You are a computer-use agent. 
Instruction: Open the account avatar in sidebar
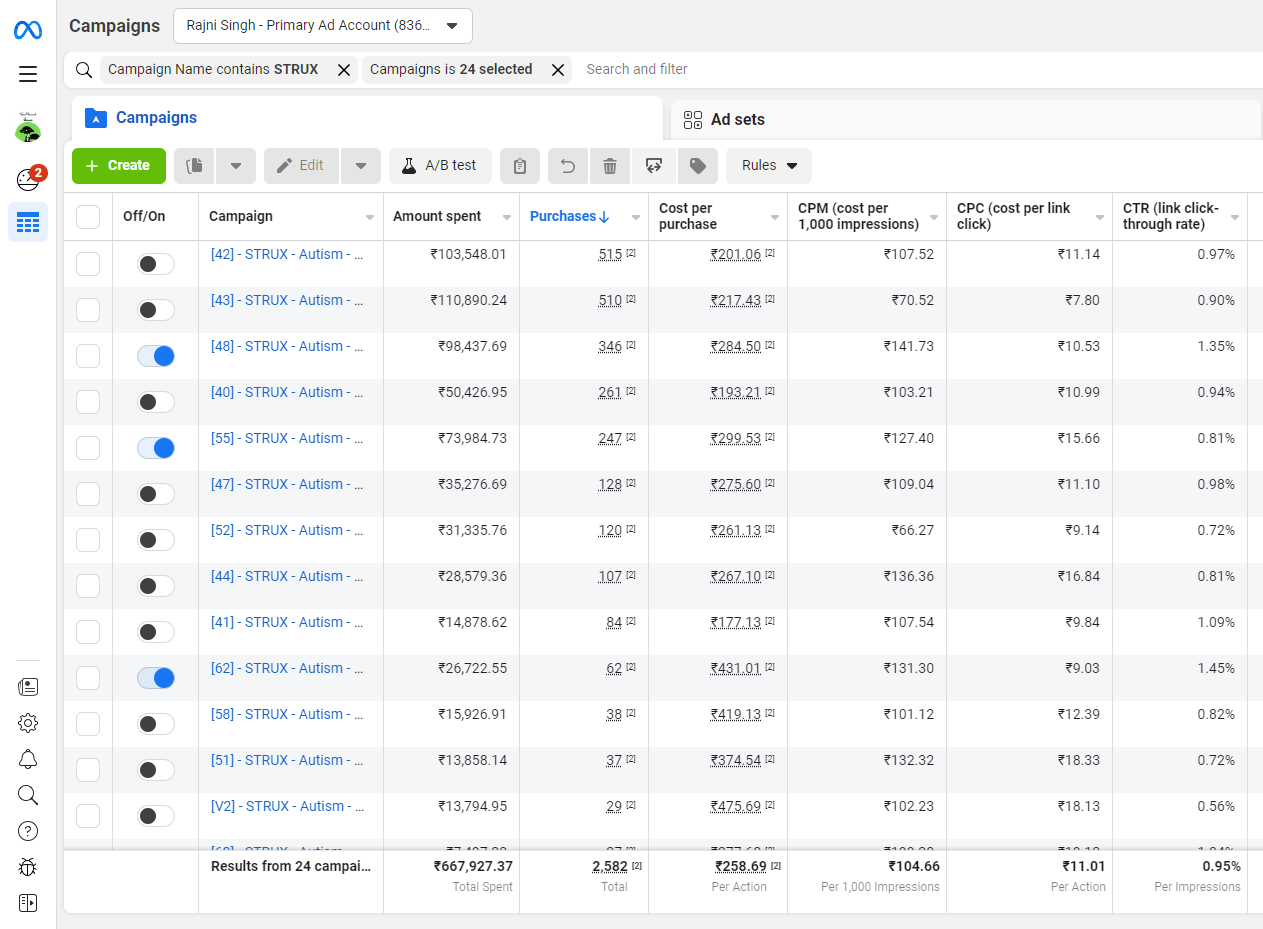click(x=28, y=127)
